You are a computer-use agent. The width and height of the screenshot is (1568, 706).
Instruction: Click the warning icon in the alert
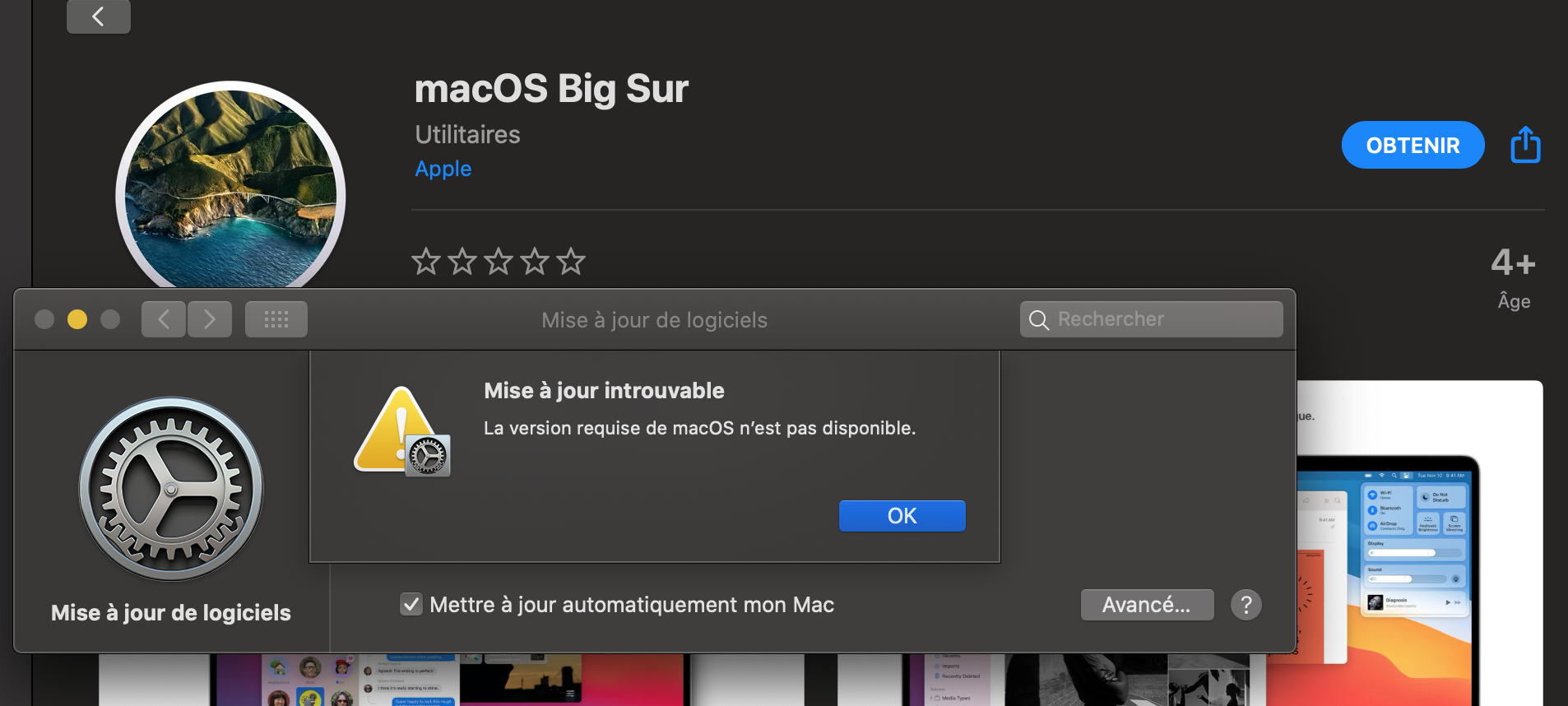point(402,431)
